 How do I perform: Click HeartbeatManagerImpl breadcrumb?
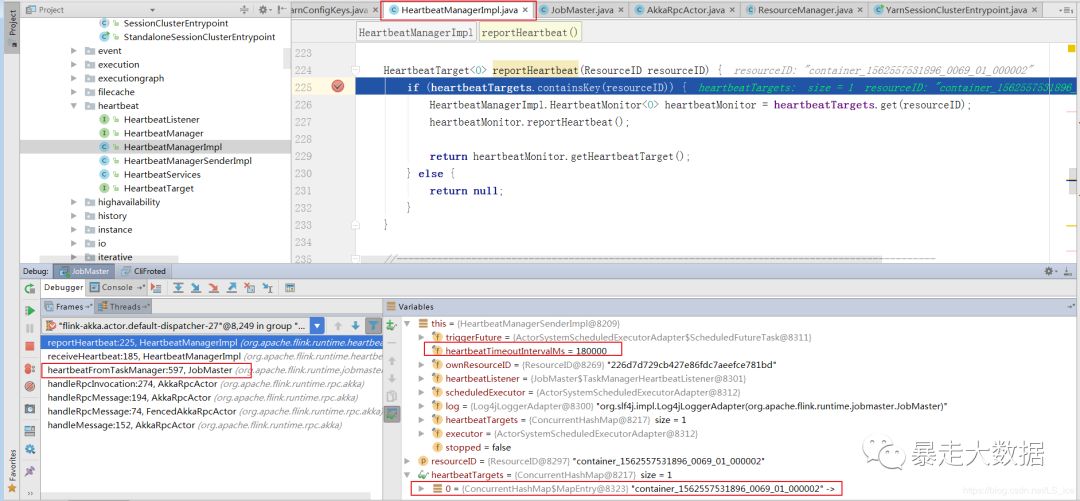pyautogui.click(x=416, y=32)
